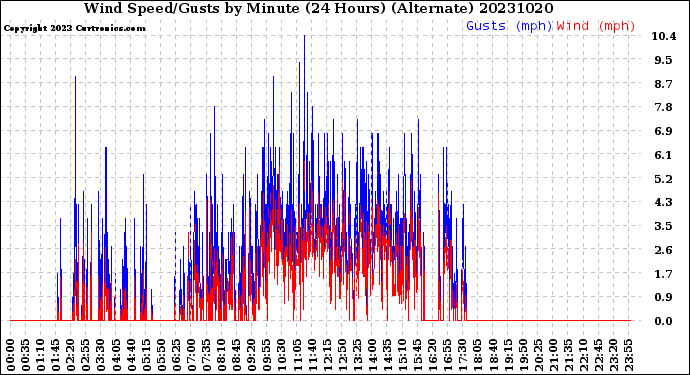The image size is (690, 375).
Task: Click the 08:10 time axis label
Action: coord(221,354)
